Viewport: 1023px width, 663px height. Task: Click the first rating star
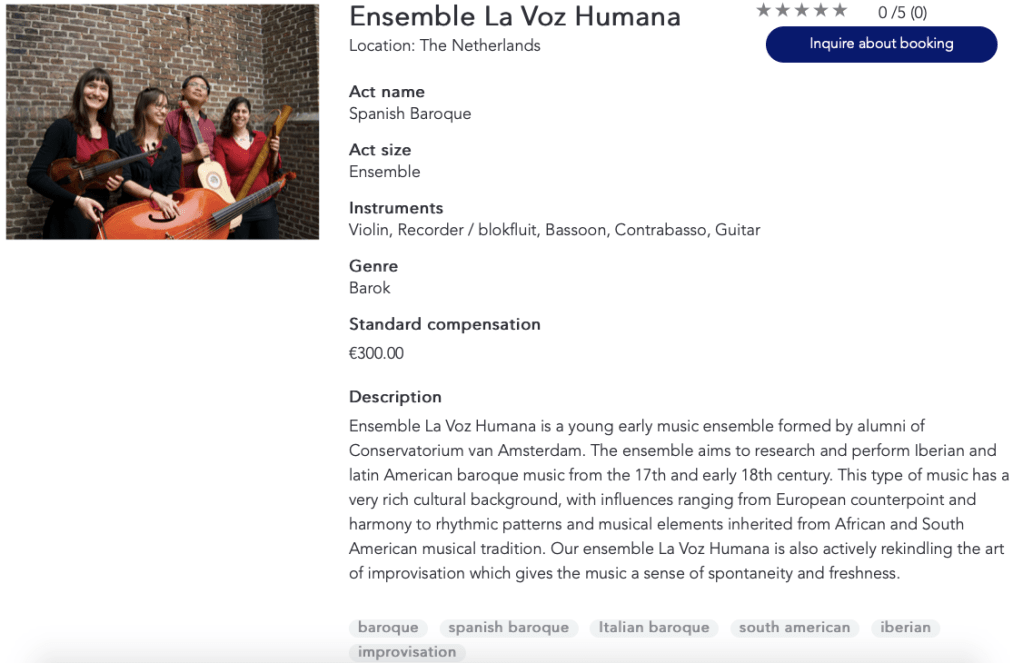click(764, 11)
